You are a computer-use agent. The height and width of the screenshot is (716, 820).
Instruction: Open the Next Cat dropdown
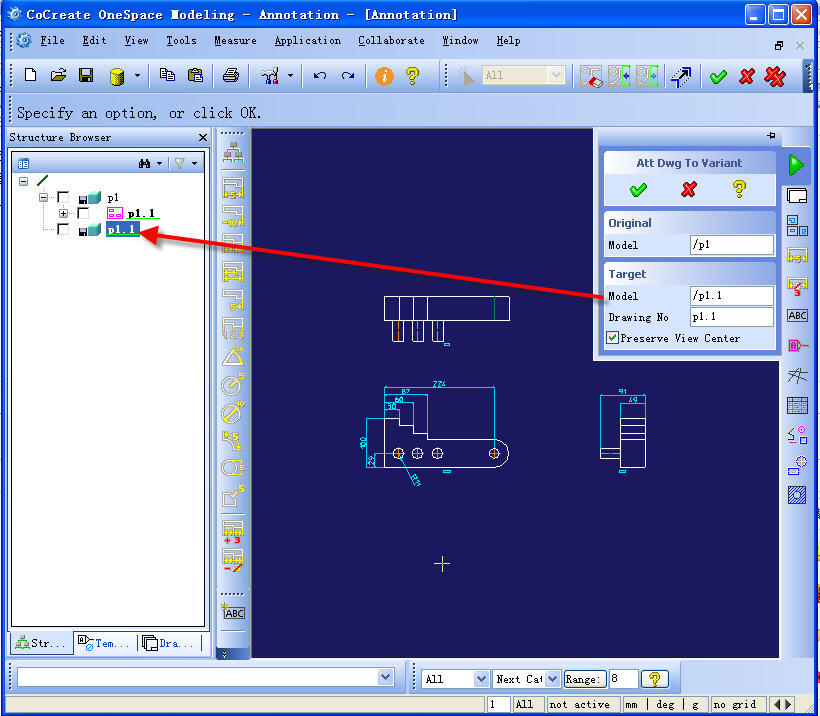click(x=552, y=679)
